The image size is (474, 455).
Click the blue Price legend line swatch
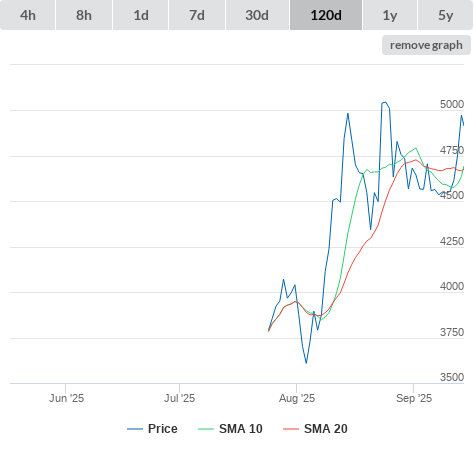tap(135, 429)
